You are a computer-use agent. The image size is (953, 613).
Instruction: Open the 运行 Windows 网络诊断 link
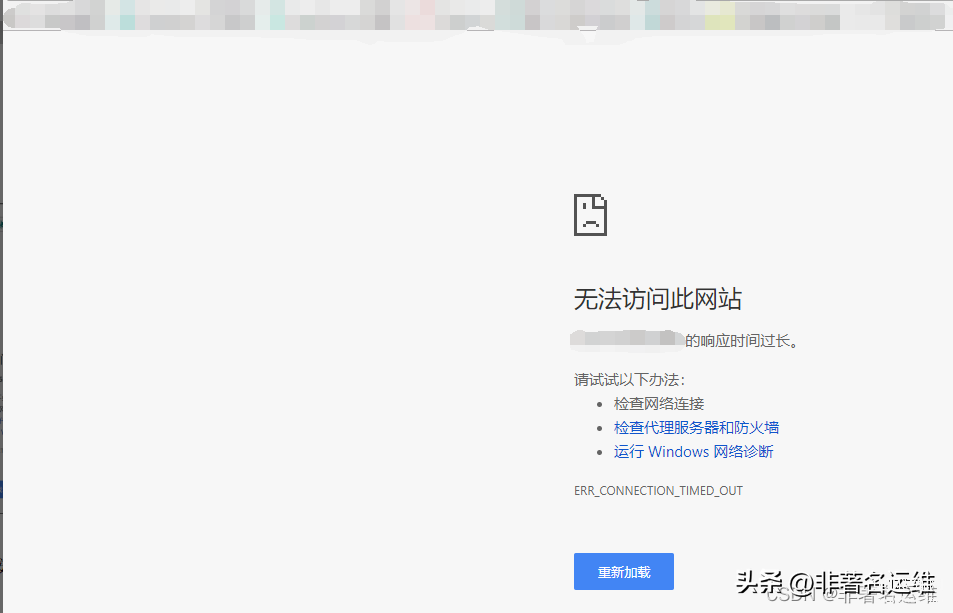693,451
